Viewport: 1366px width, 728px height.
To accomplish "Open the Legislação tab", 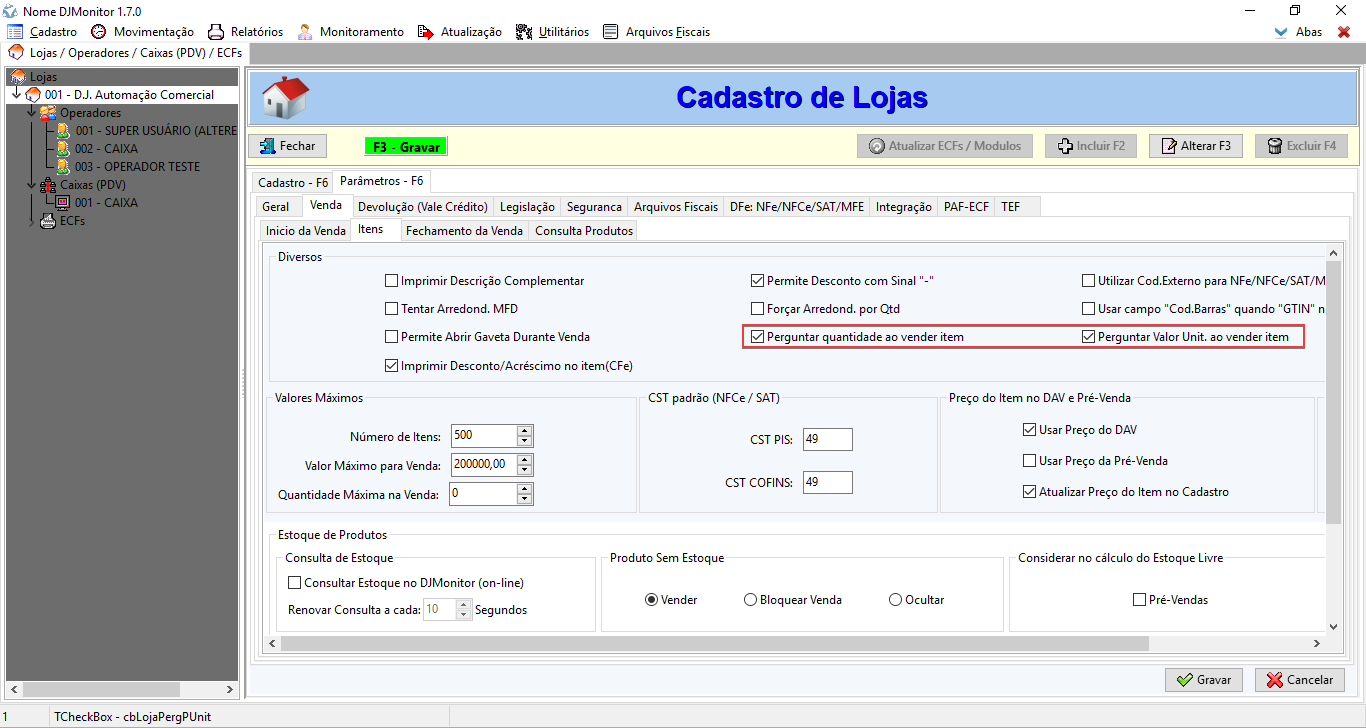I will click(x=527, y=207).
